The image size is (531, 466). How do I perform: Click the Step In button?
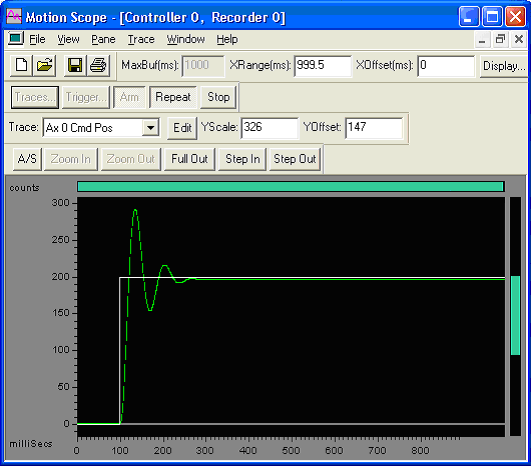pos(242,159)
